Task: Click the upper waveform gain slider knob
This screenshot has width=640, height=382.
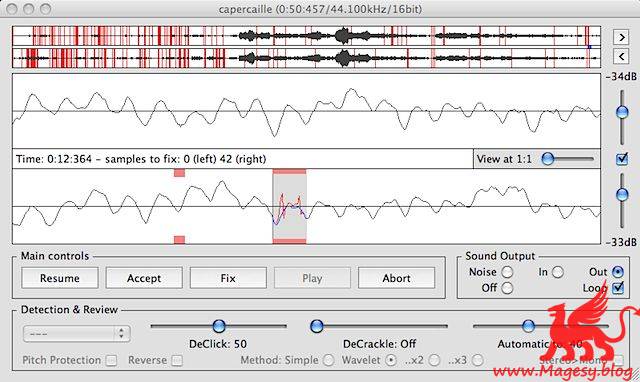Action: click(x=622, y=112)
